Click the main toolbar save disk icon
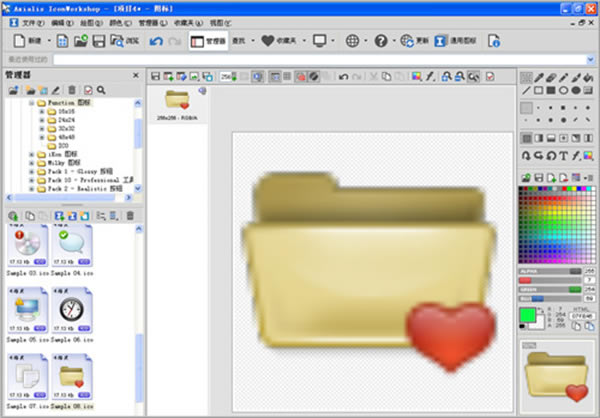The image size is (600, 418). coord(99,41)
